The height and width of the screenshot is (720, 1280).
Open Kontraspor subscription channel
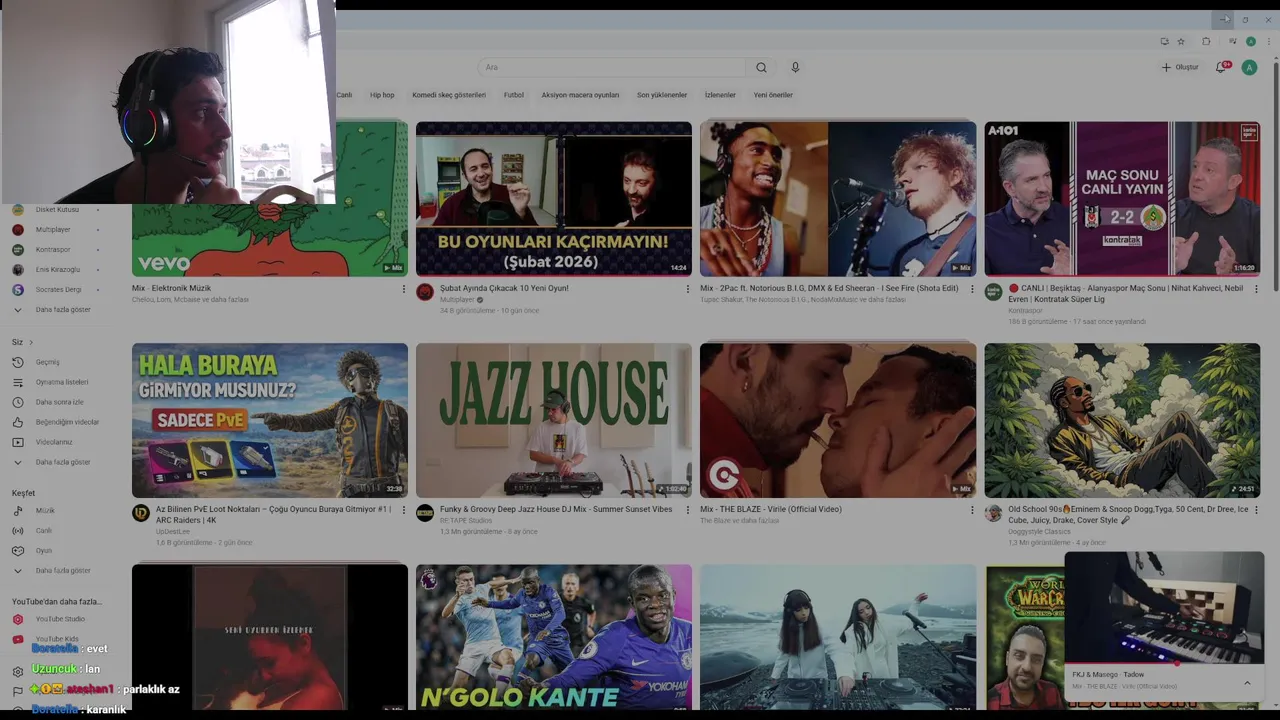(55, 249)
